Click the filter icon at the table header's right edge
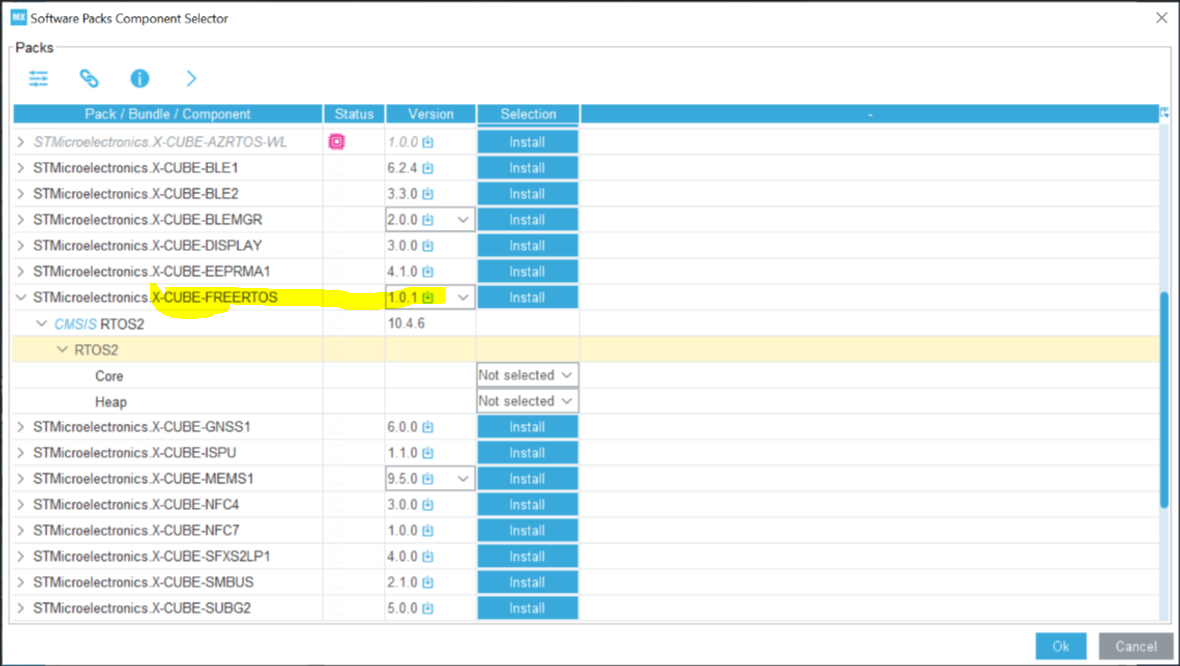1180x666 pixels. click(x=1163, y=113)
